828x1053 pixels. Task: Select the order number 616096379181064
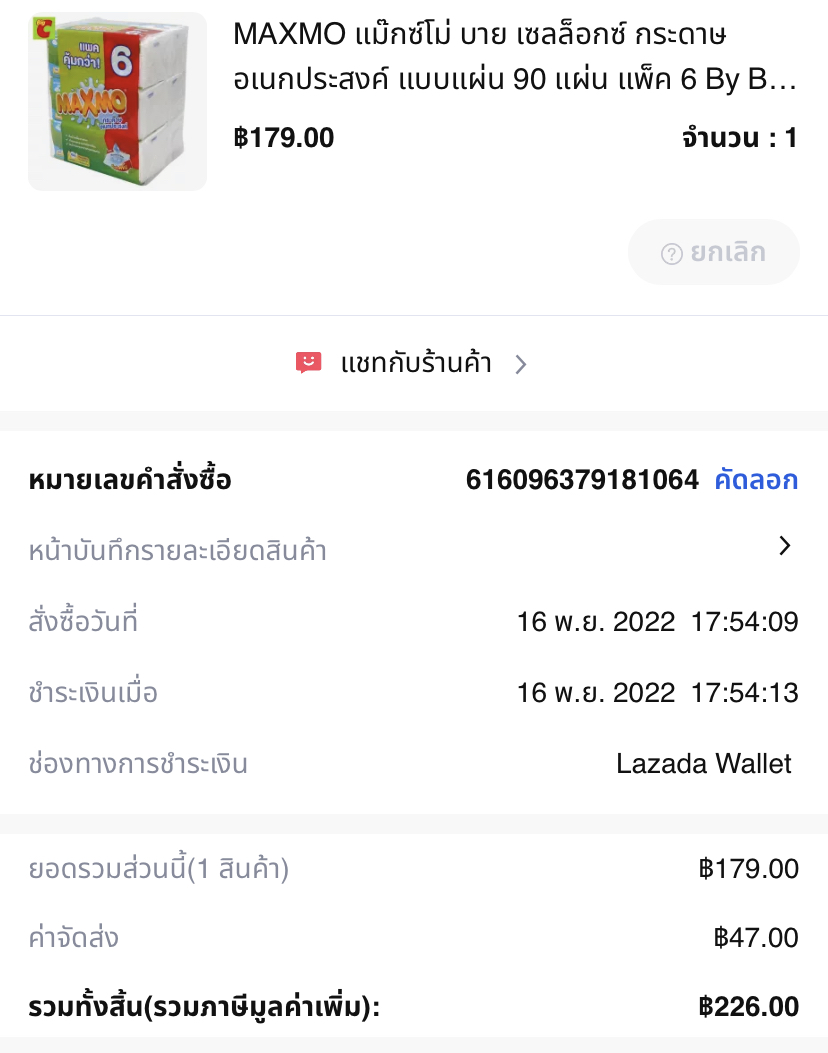pyautogui.click(x=582, y=480)
